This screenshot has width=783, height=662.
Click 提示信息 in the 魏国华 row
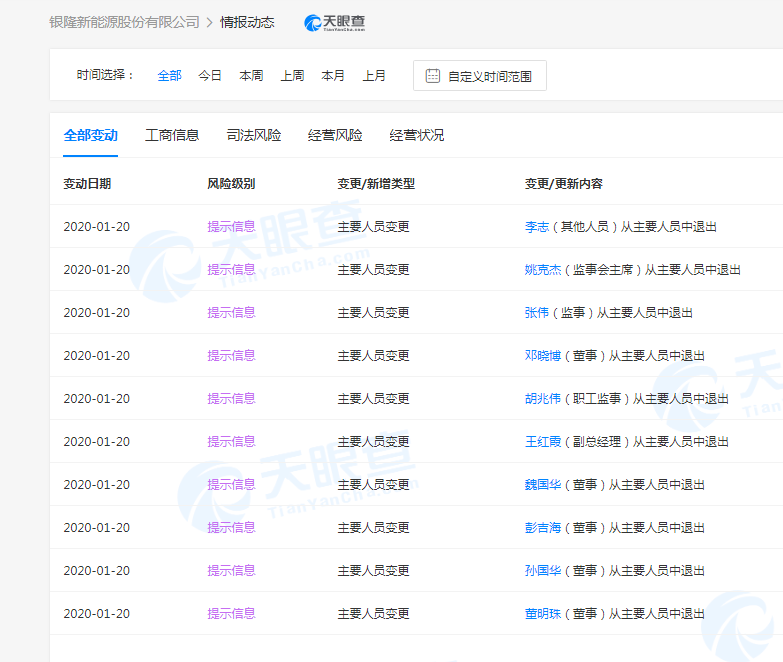pos(231,484)
